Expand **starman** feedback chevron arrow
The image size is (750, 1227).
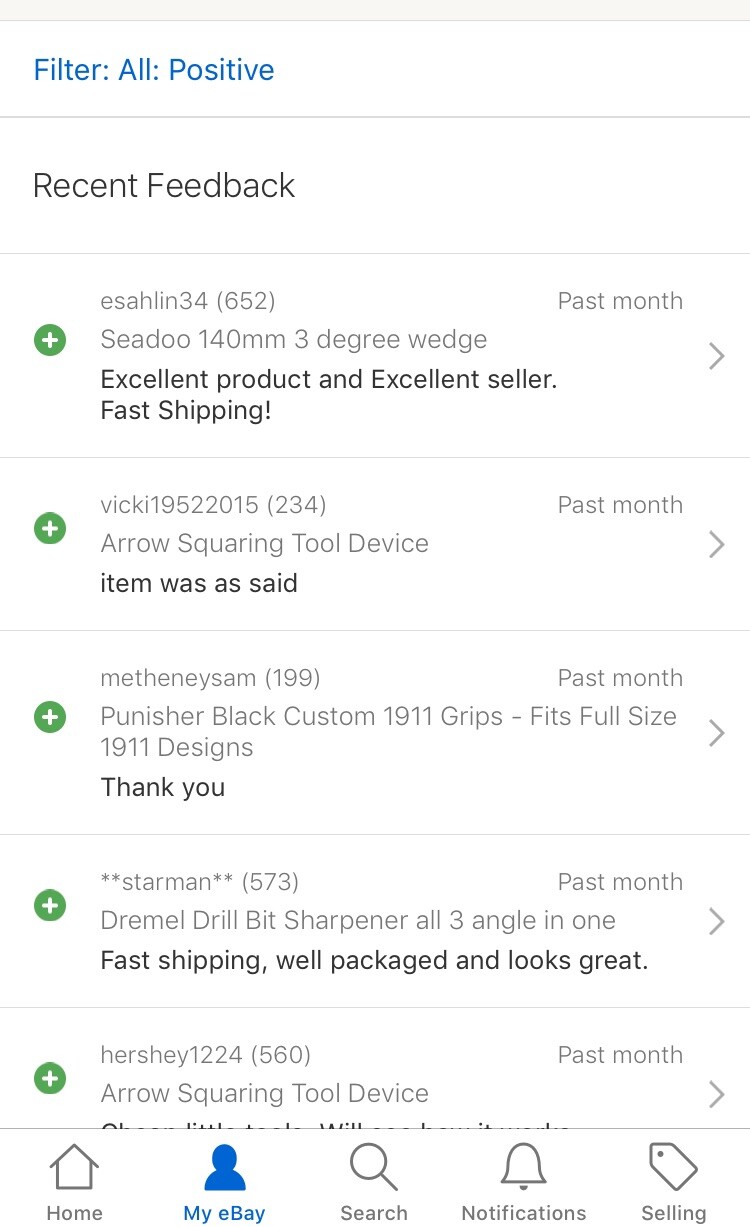[x=716, y=921]
